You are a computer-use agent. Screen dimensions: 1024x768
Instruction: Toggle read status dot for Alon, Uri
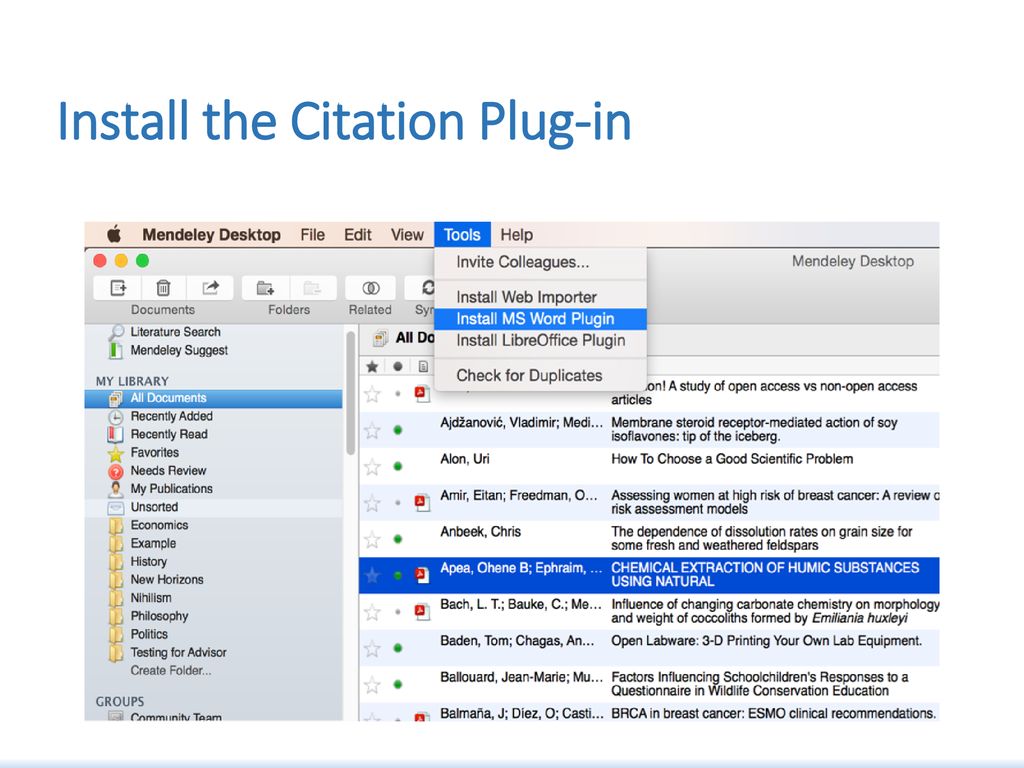click(398, 466)
